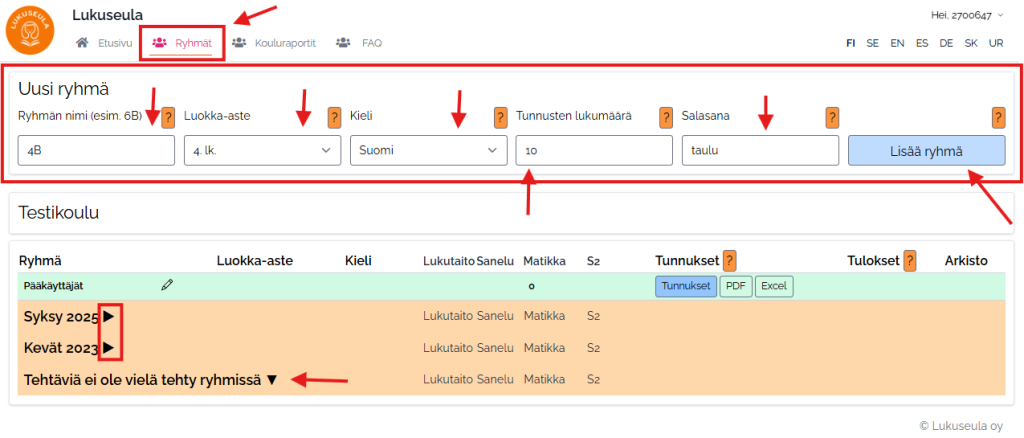Click the help icon next to Tulokset header
Screen dimensions: 1024x438
tap(908, 261)
